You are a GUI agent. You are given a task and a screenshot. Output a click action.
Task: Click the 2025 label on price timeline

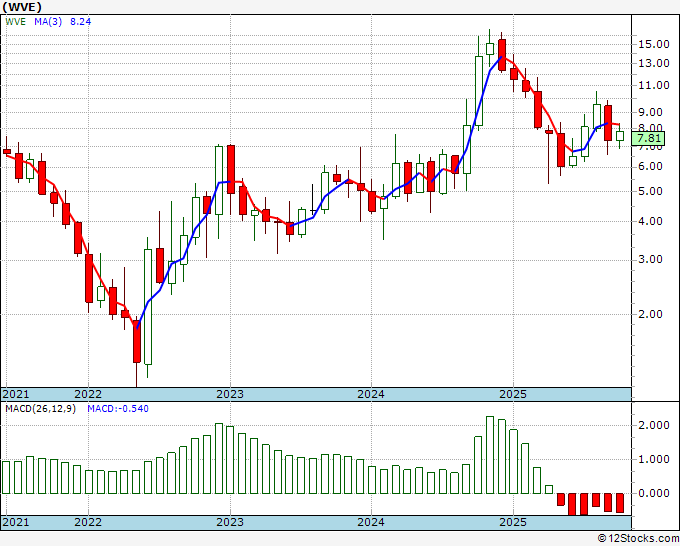513,394
